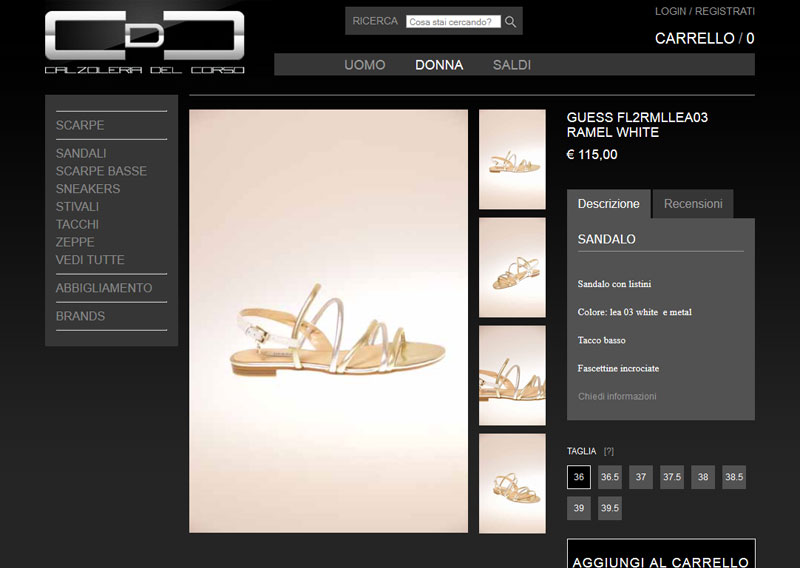Go to SANDALI category
Viewport: 800px width, 568px height.
[81, 153]
